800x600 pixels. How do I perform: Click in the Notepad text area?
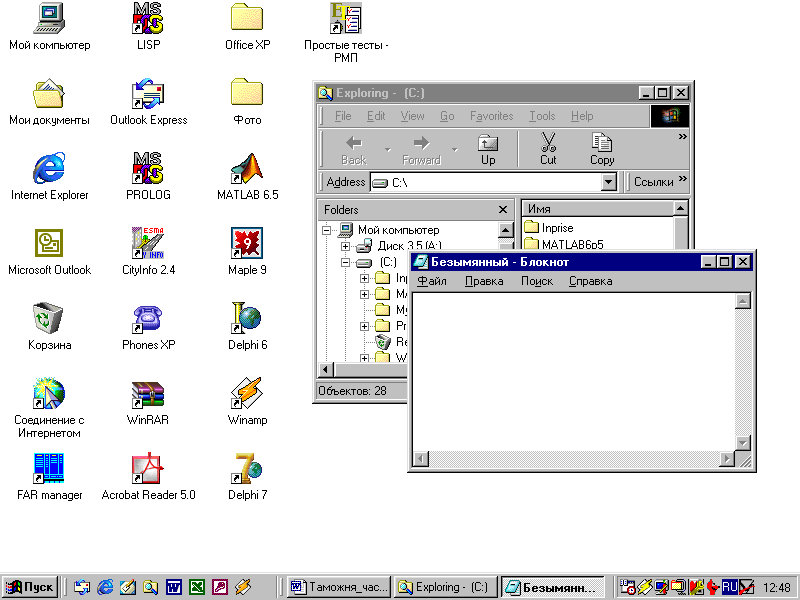click(x=573, y=372)
